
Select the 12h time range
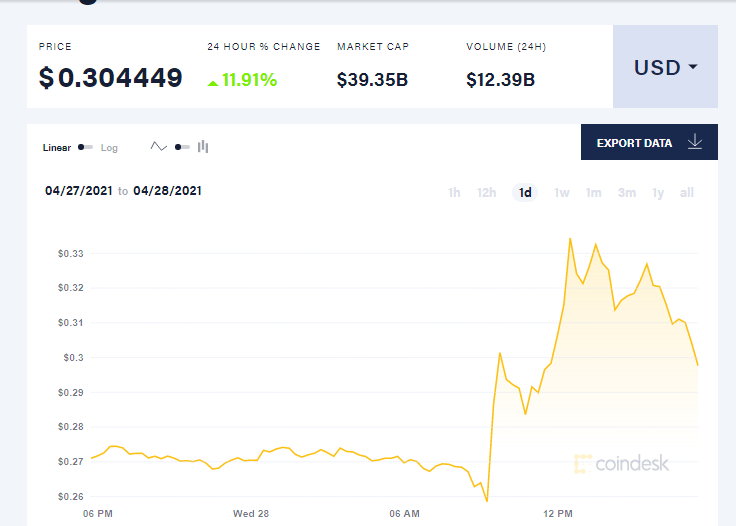486,192
